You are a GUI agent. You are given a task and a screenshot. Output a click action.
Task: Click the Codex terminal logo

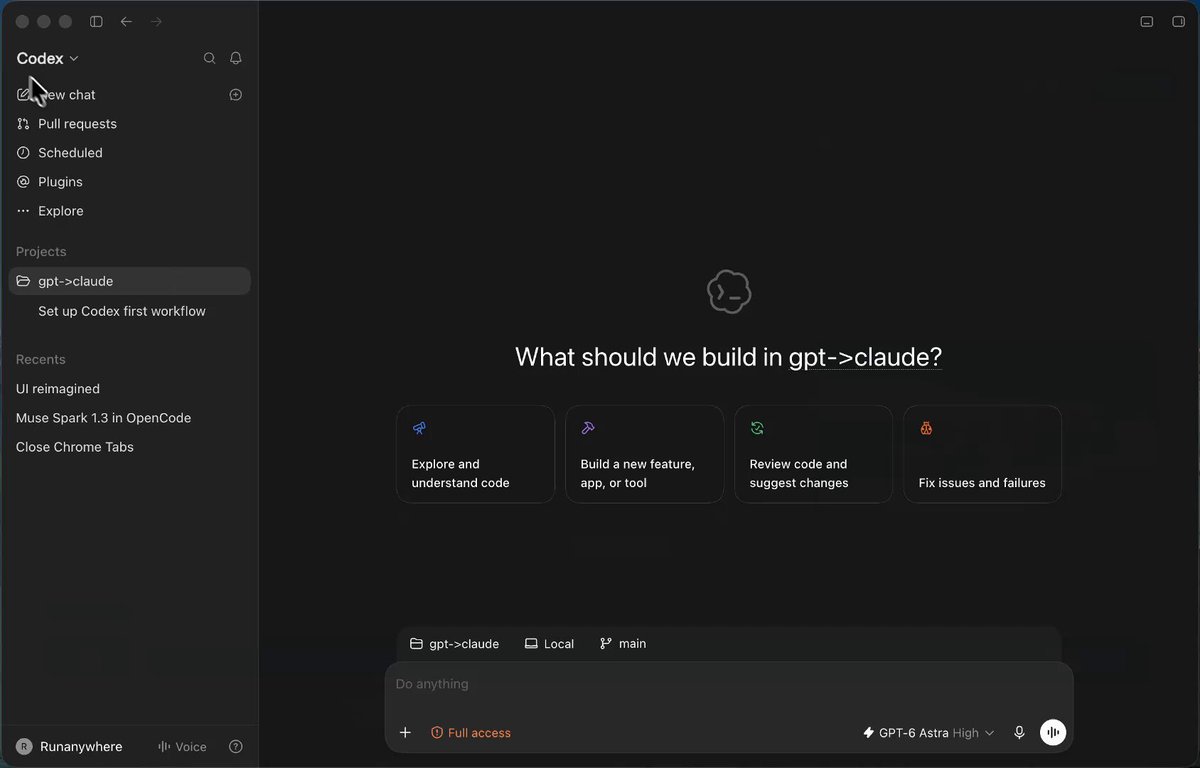729,292
